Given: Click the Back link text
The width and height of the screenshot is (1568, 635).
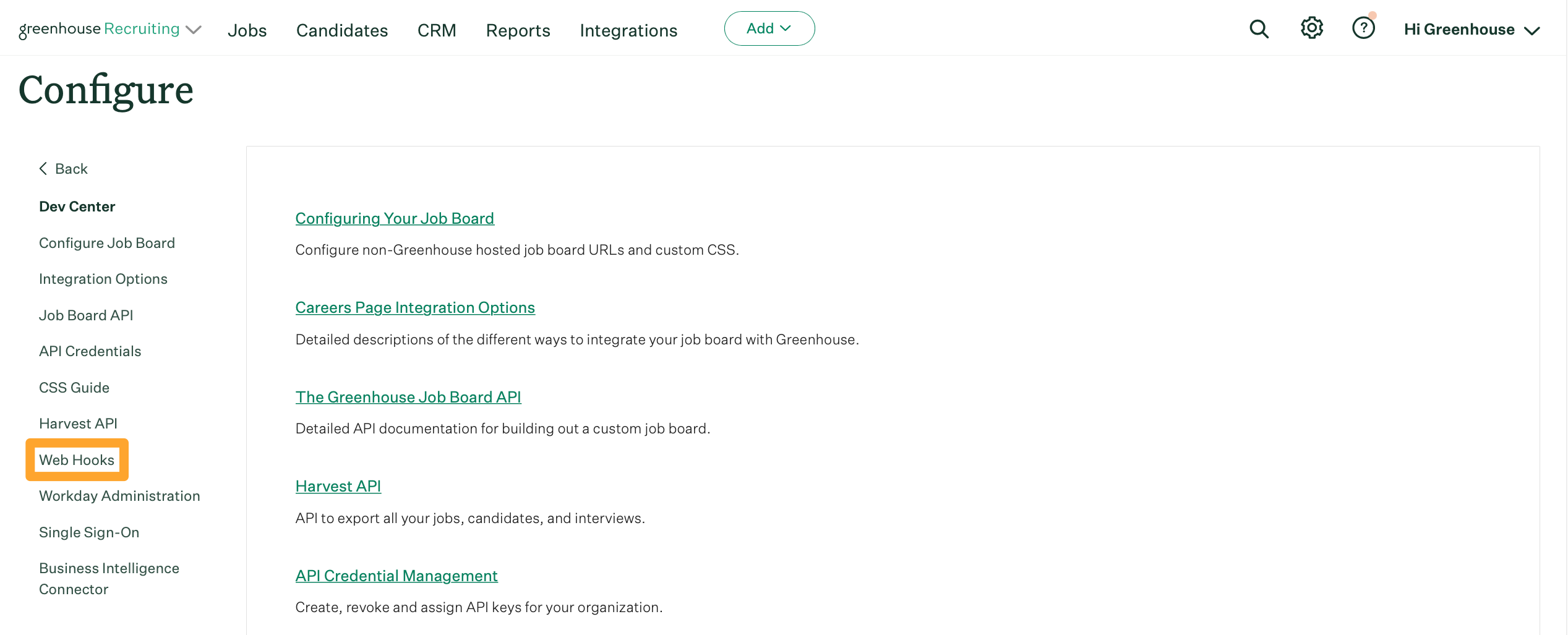Looking at the screenshot, I should tap(71, 169).
